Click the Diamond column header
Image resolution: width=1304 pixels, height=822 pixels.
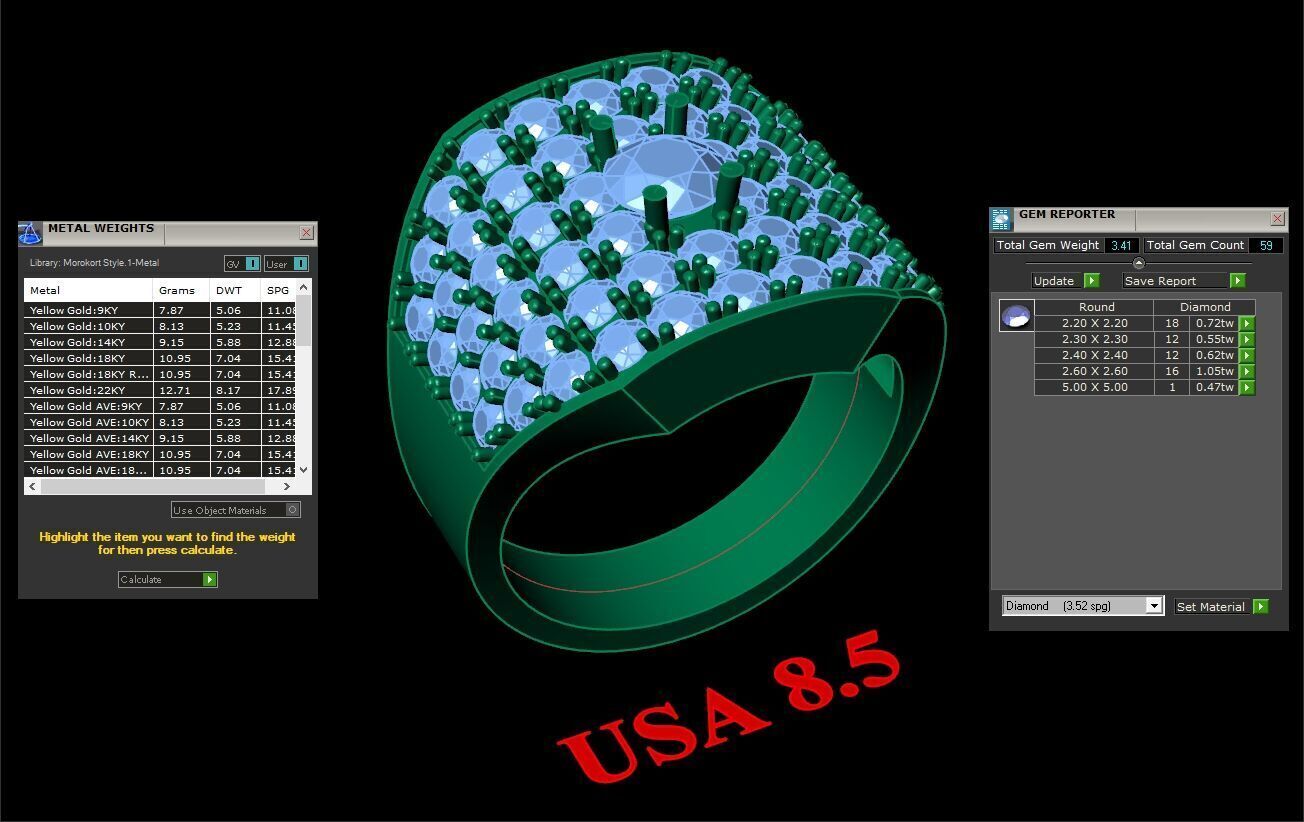(x=1205, y=307)
